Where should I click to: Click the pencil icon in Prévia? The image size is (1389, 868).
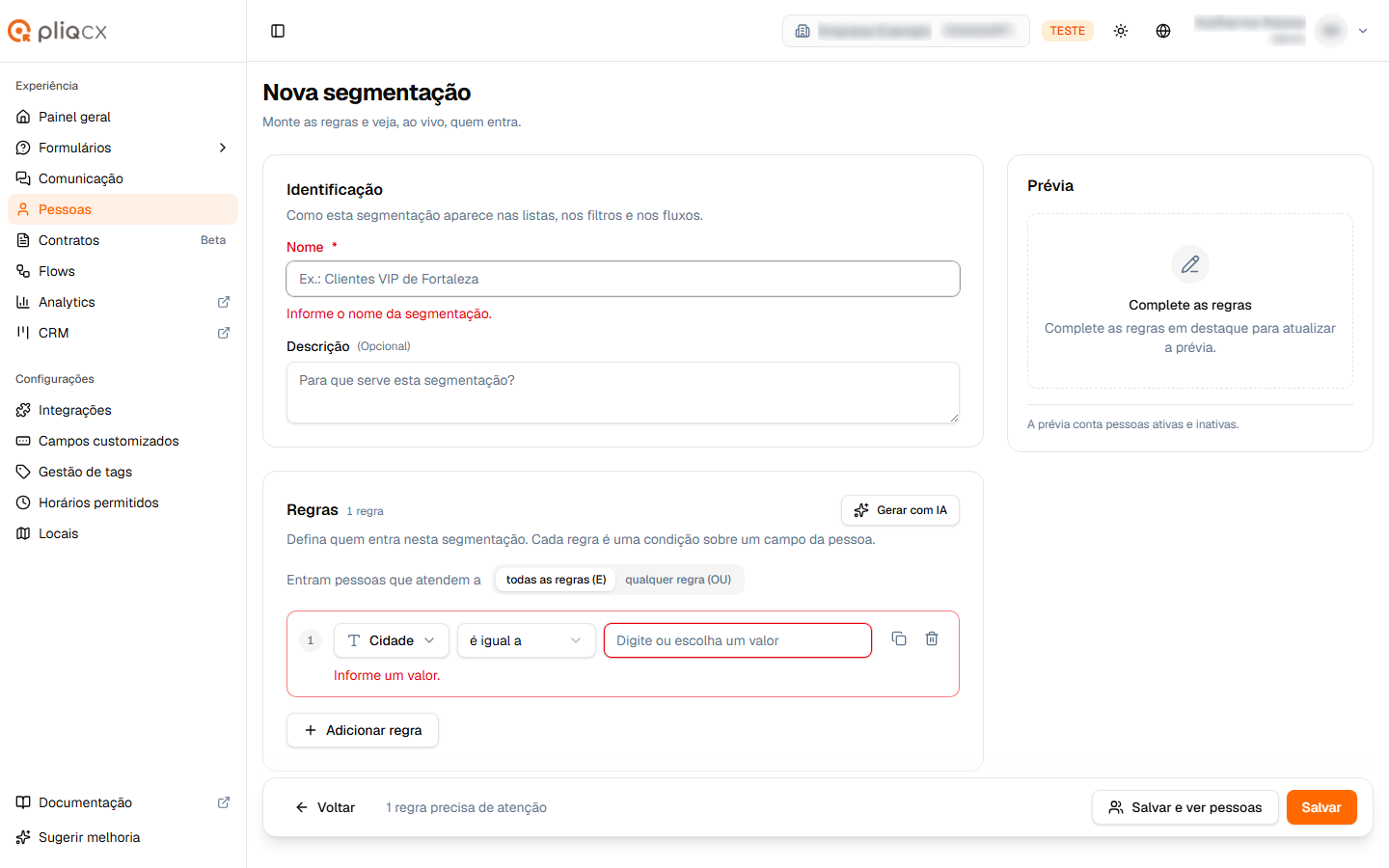click(x=1190, y=264)
